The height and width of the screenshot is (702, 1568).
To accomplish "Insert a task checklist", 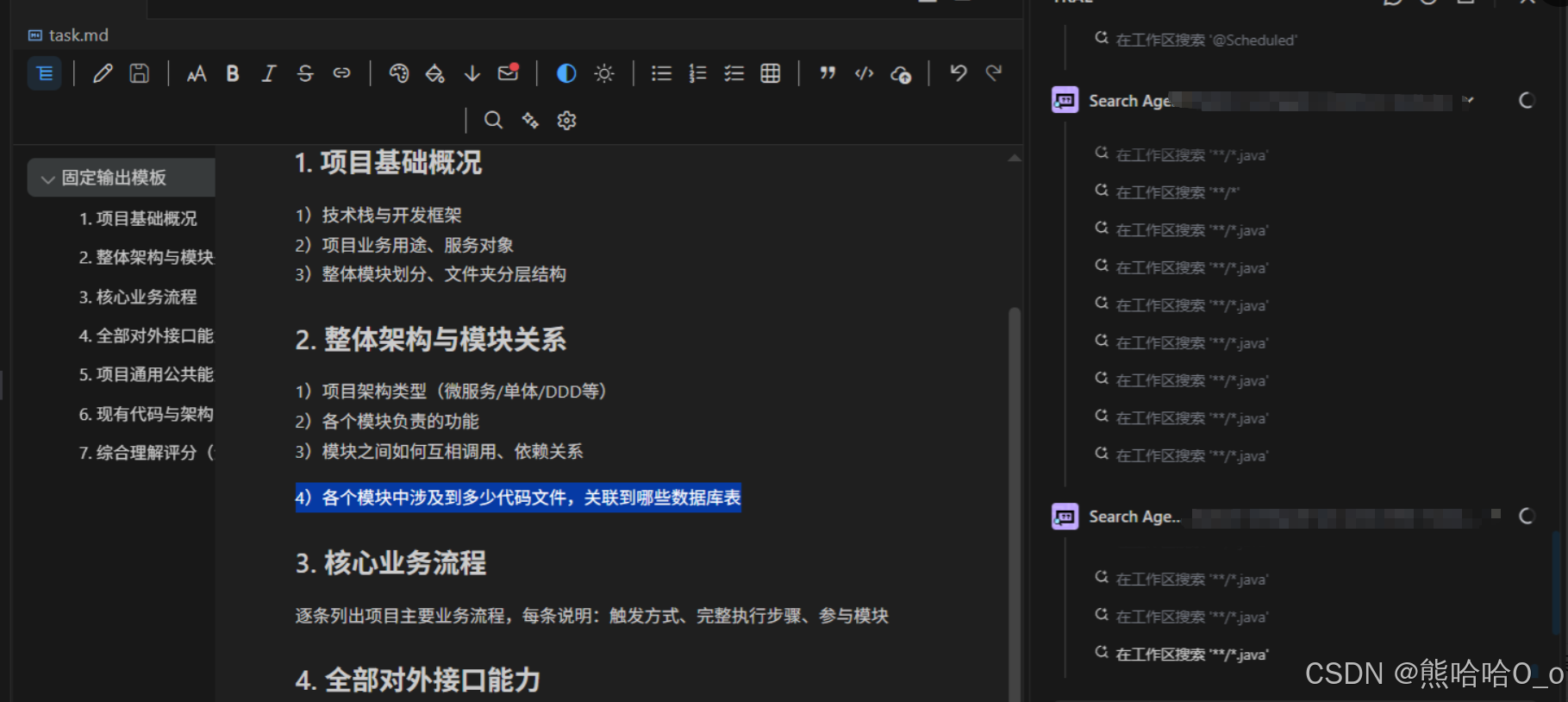I will pos(734,74).
